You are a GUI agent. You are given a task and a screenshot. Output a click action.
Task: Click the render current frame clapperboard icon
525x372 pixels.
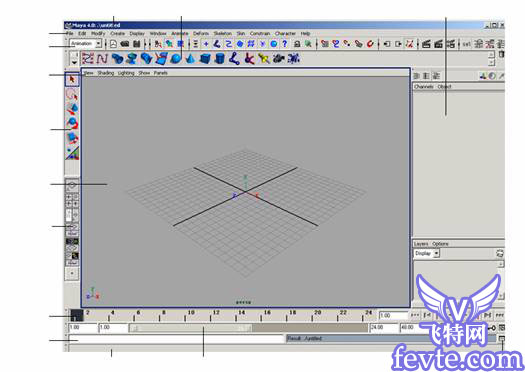click(426, 44)
